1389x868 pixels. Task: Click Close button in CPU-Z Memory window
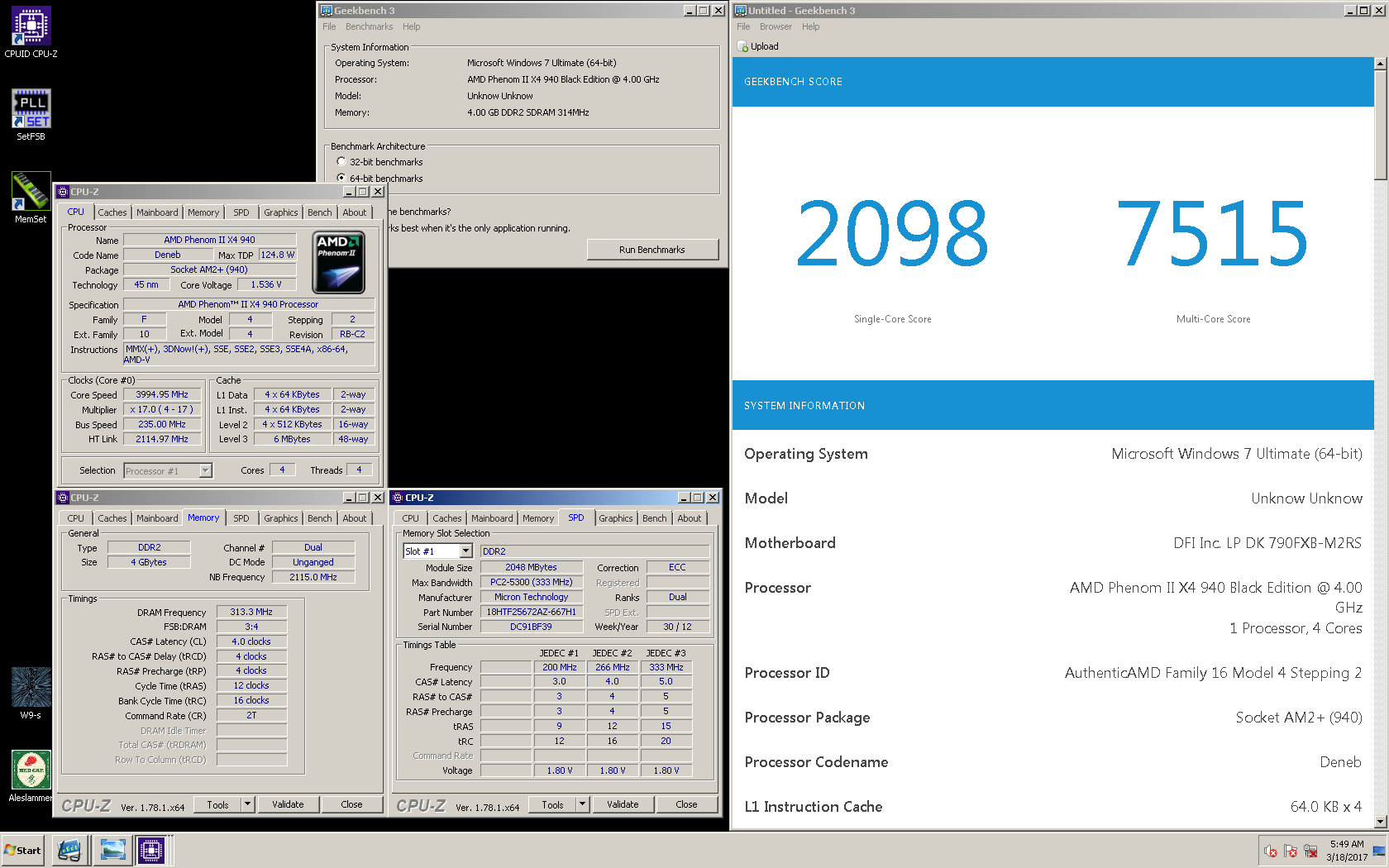point(351,804)
